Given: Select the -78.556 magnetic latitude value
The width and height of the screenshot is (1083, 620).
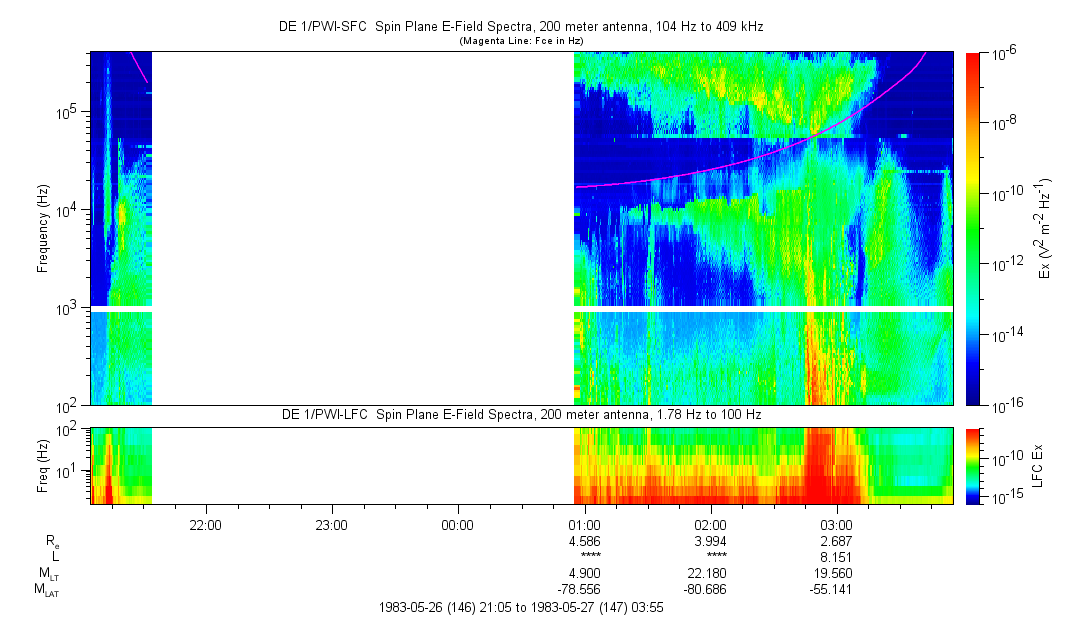Looking at the screenshot, I should pos(583,590).
